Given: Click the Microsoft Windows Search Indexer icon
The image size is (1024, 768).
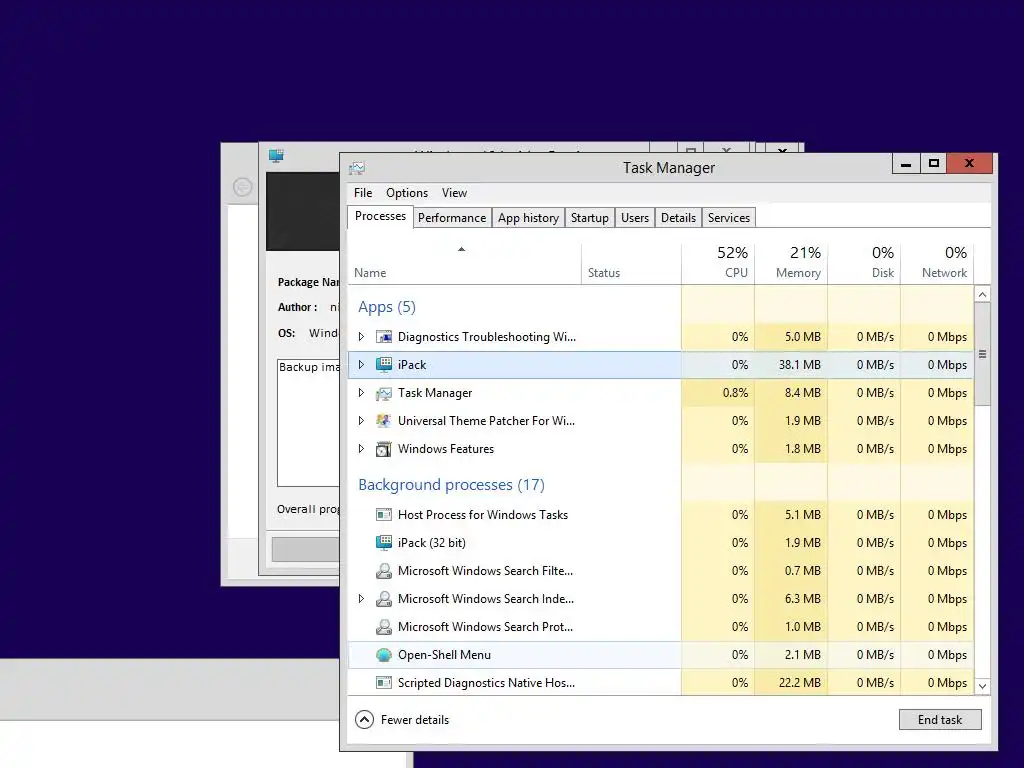Looking at the screenshot, I should click(x=384, y=599).
